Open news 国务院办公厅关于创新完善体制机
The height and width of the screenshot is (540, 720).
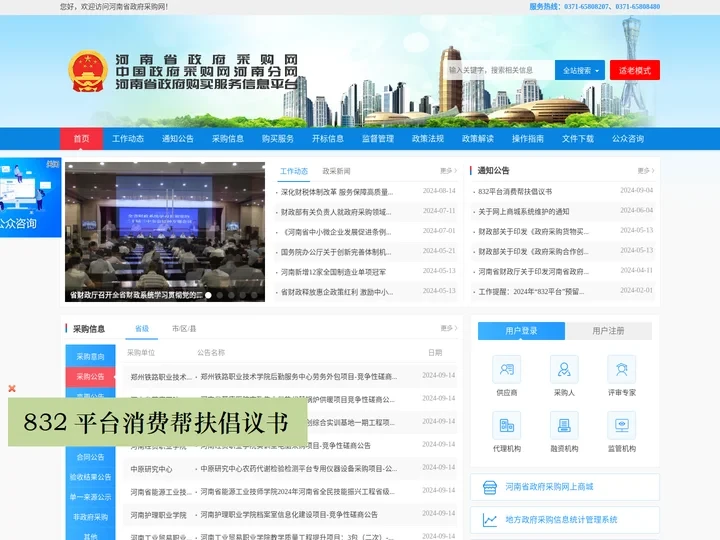point(336,252)
